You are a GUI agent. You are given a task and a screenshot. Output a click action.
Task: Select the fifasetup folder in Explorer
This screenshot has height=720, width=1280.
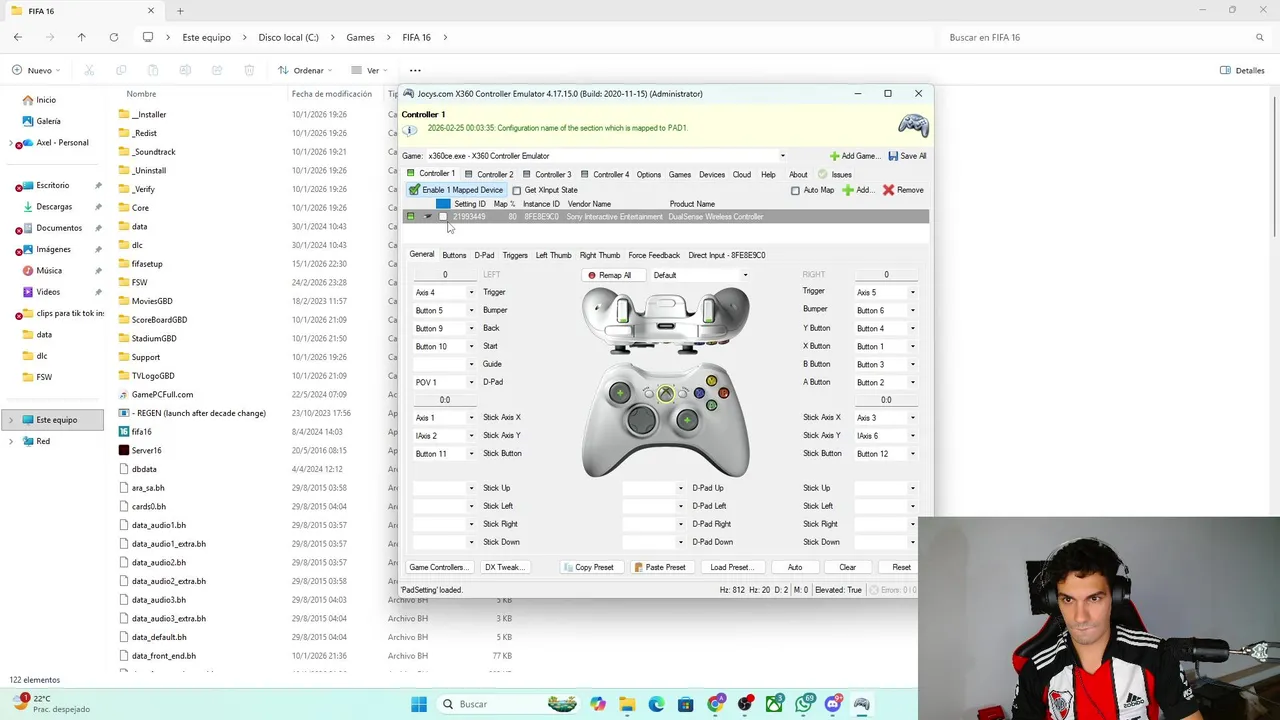point(147,264)
